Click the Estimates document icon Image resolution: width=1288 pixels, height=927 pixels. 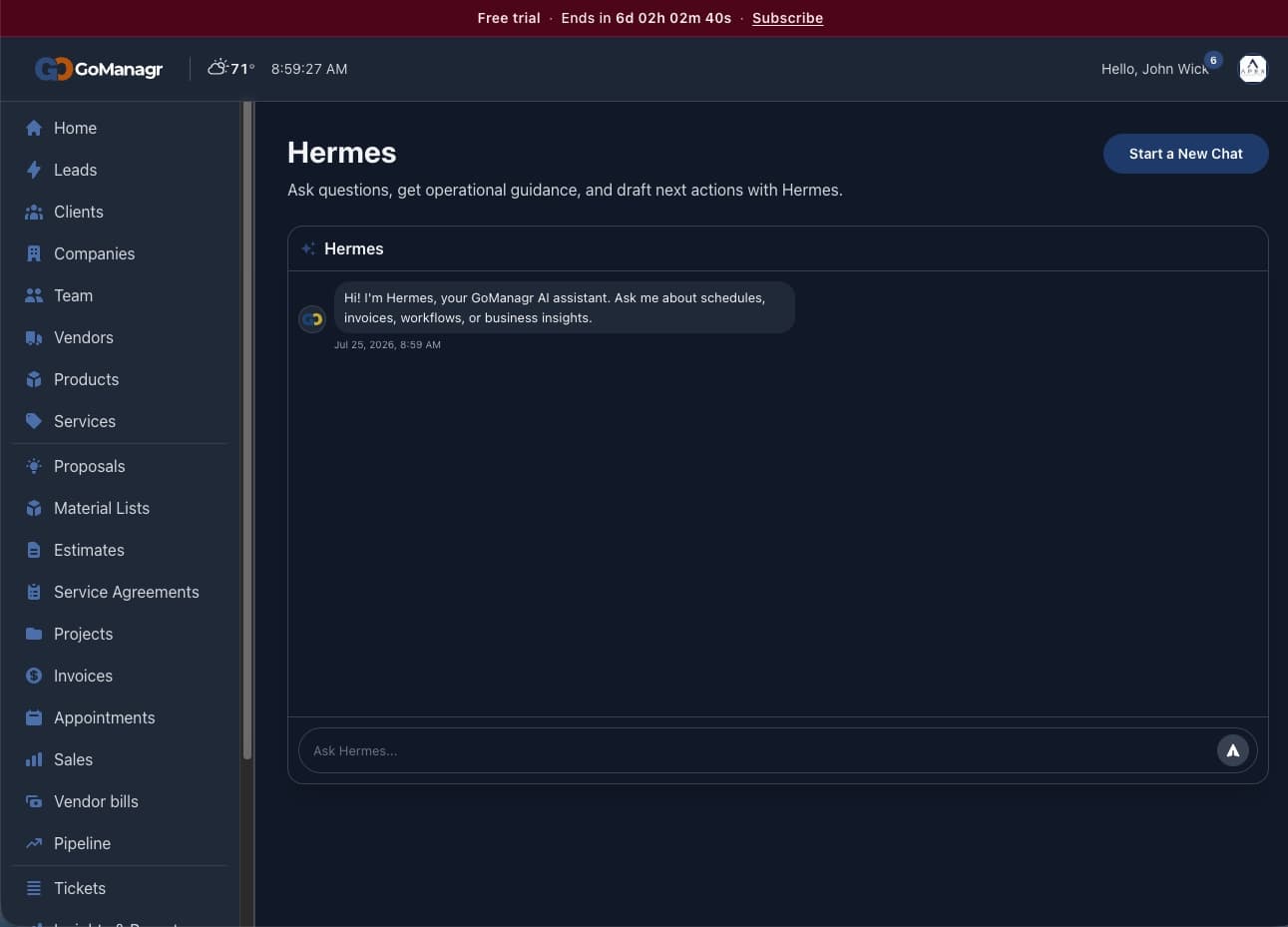(x=34, y=550)
